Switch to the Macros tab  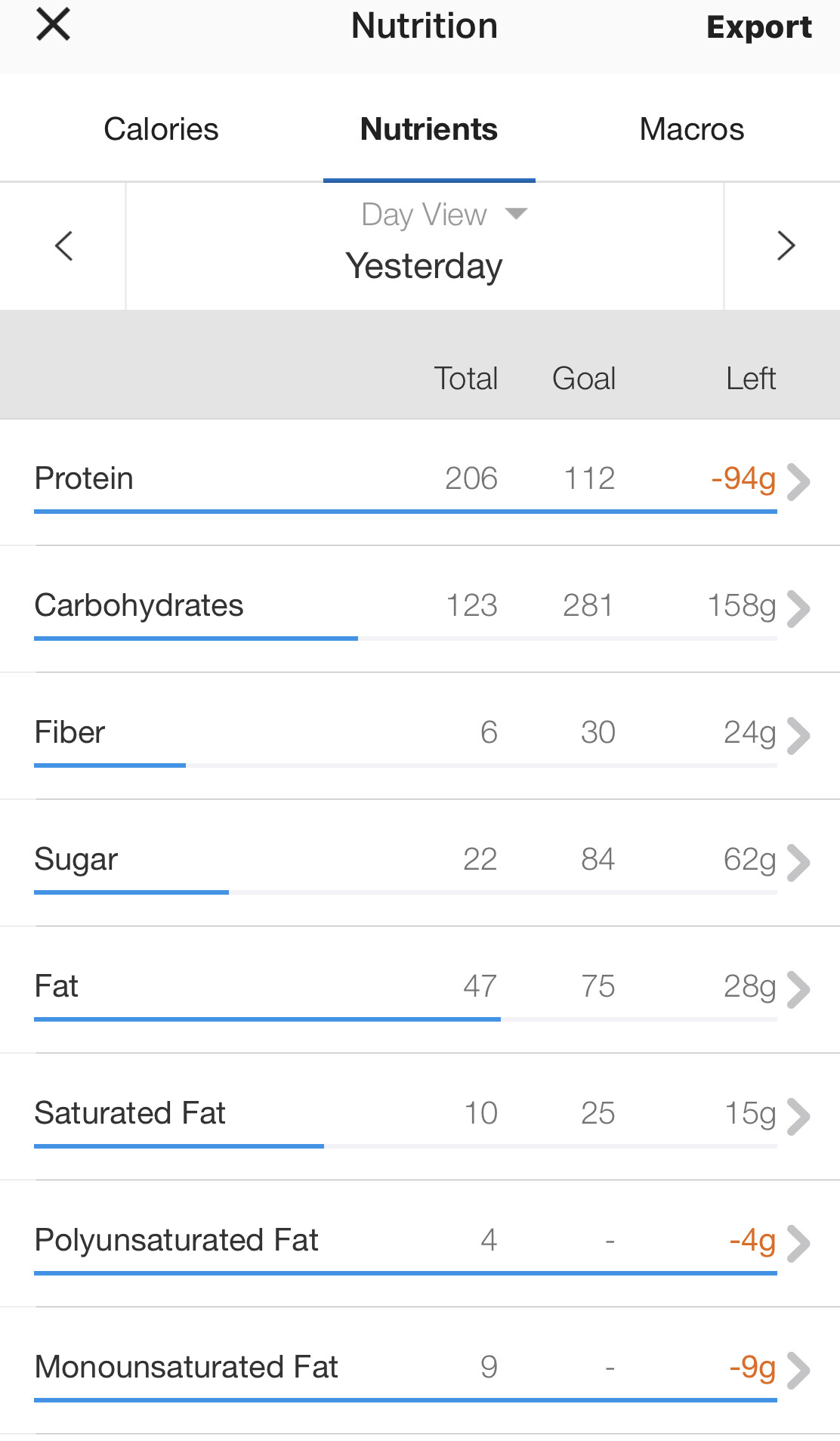pyautogui.click(x=691, y=129)
